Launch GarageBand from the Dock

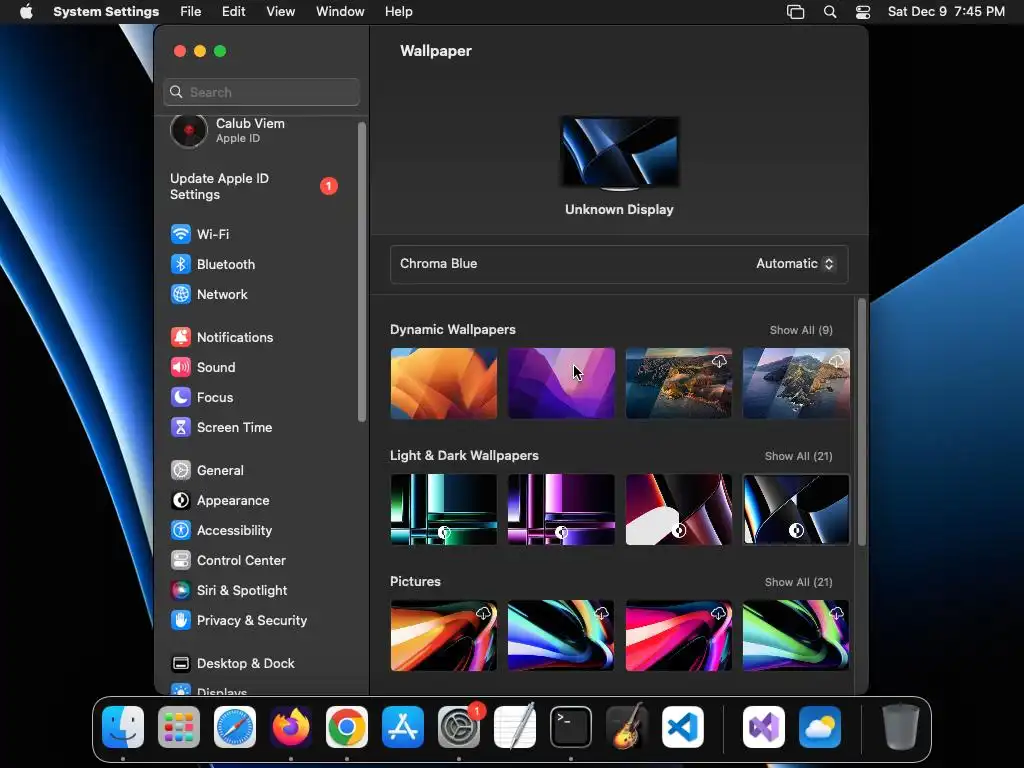627,727
